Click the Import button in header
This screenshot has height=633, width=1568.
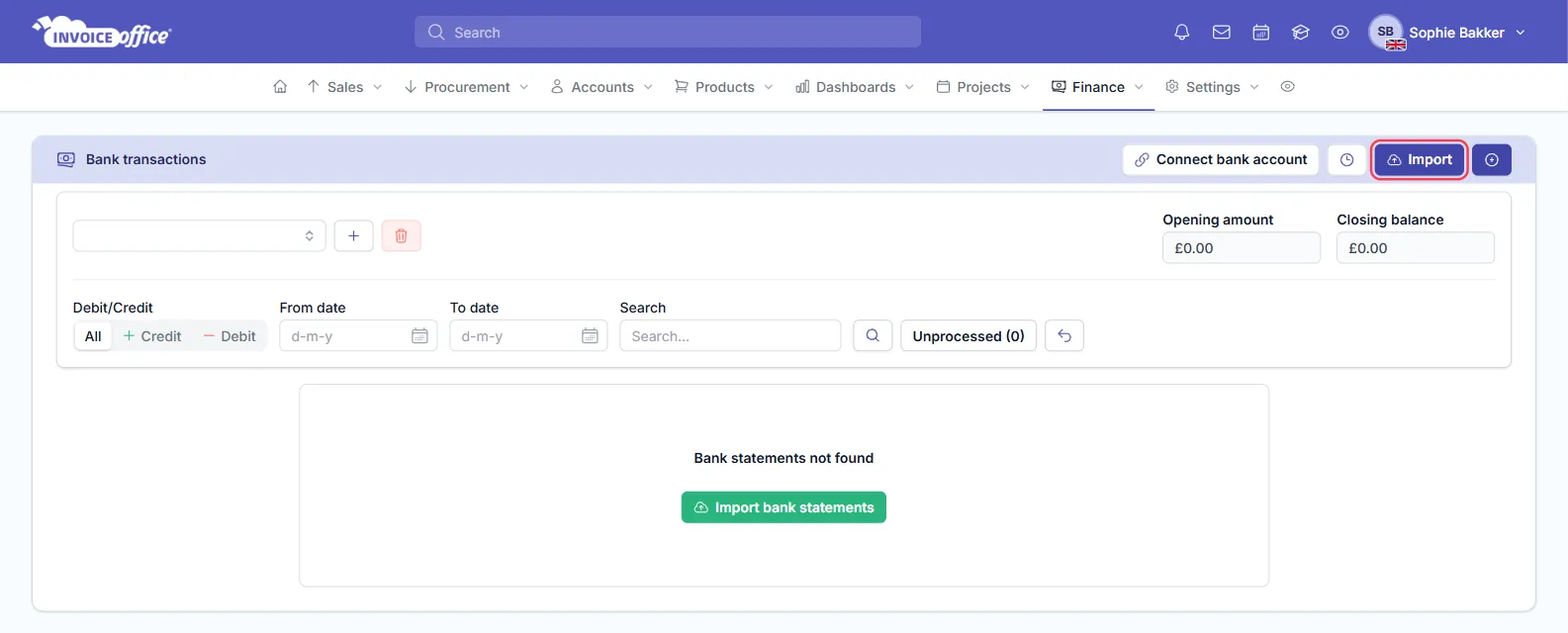coord(1420,159)
